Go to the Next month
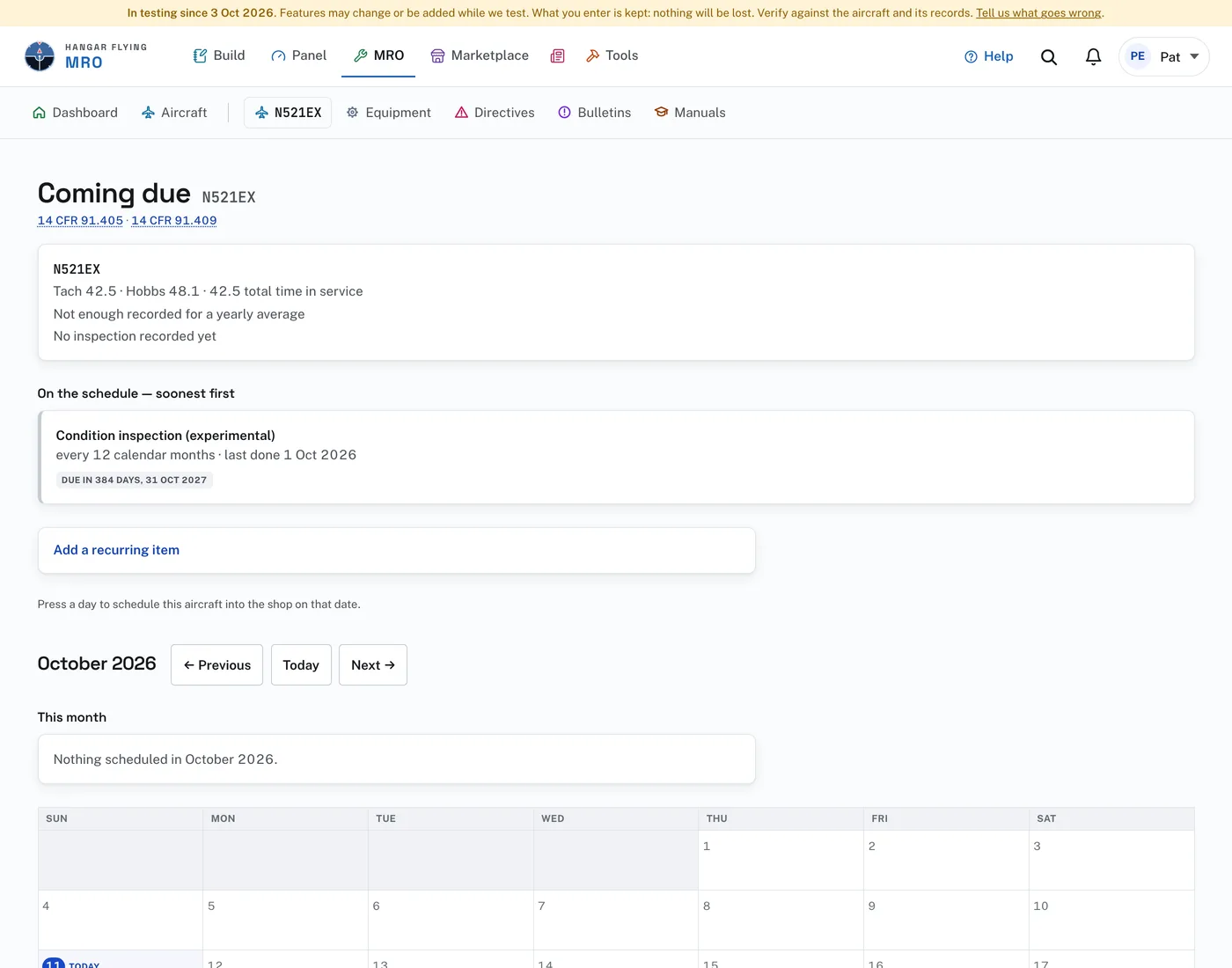Image resolution: width=1232 pixels, height=968 pixels. coord(373,665)
